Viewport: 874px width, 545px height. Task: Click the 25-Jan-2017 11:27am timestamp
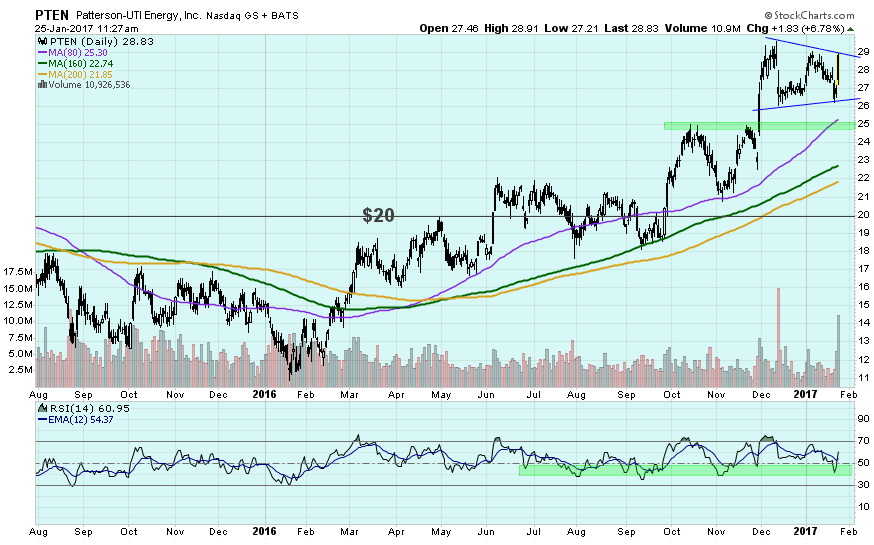(86, 29)
